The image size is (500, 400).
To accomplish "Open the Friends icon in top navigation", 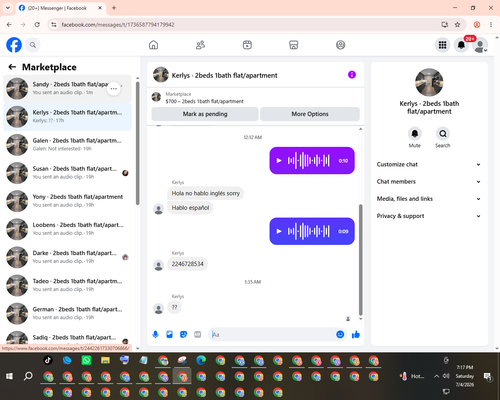I will [x=200, y=45].
